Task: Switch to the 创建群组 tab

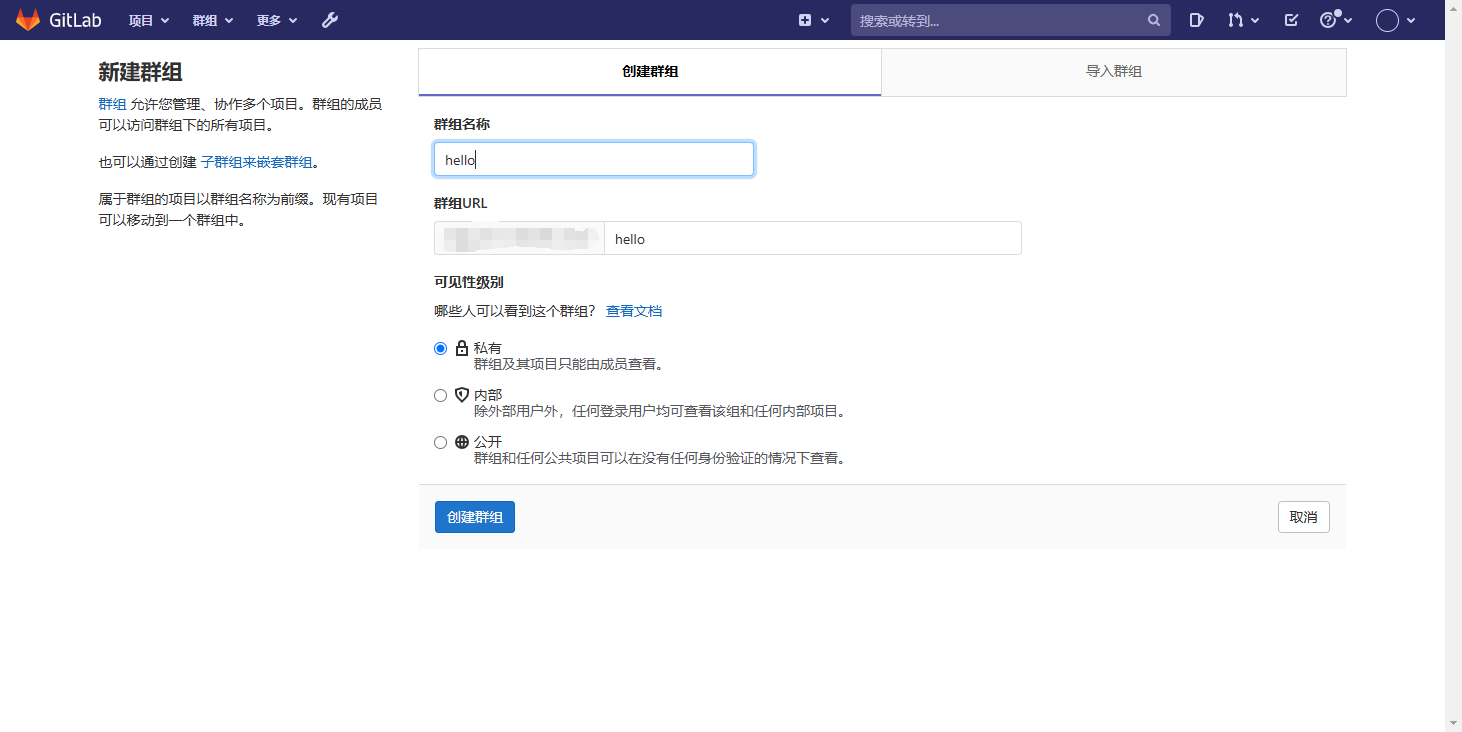Action: pyautogui.click(x=650, y=72)
